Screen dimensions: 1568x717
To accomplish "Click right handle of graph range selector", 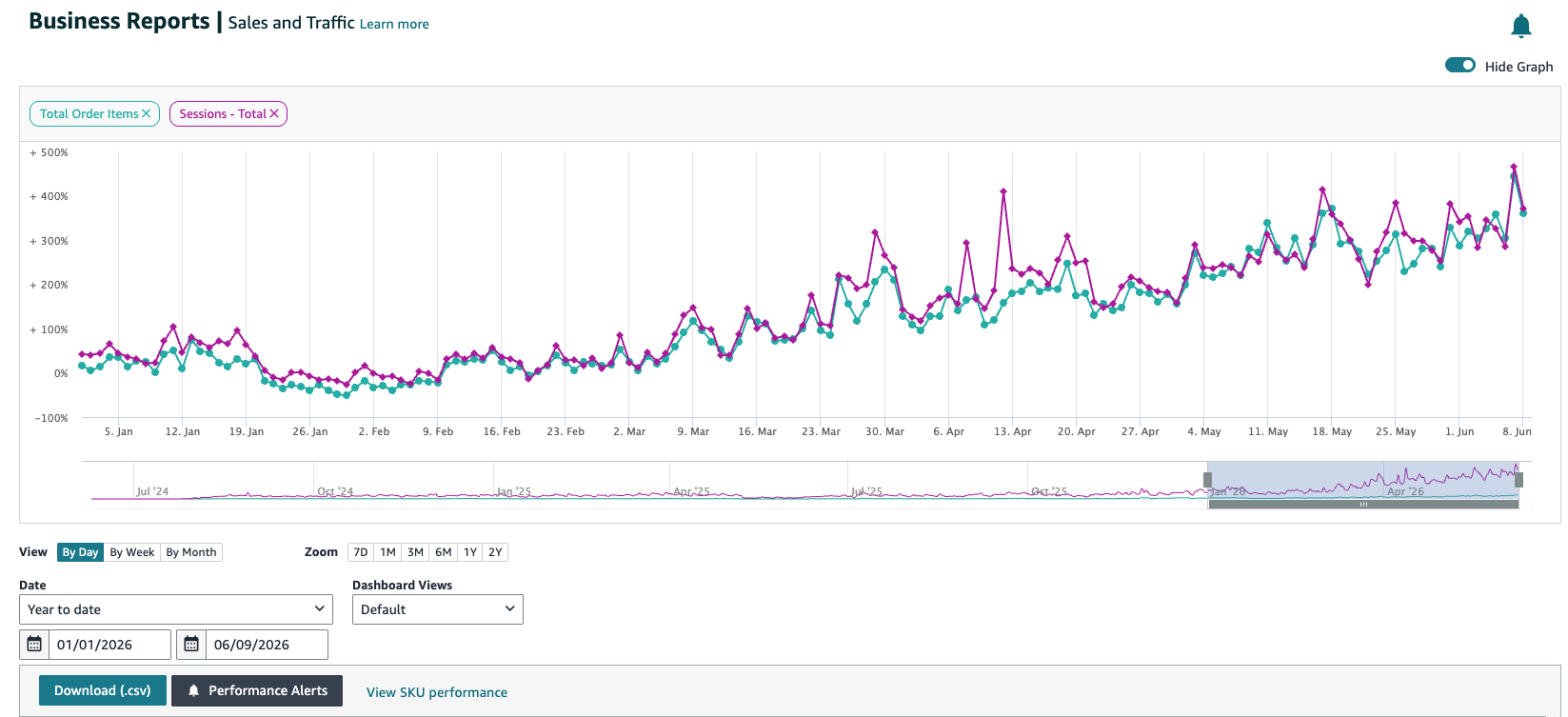I will [x=1518, y=480].
